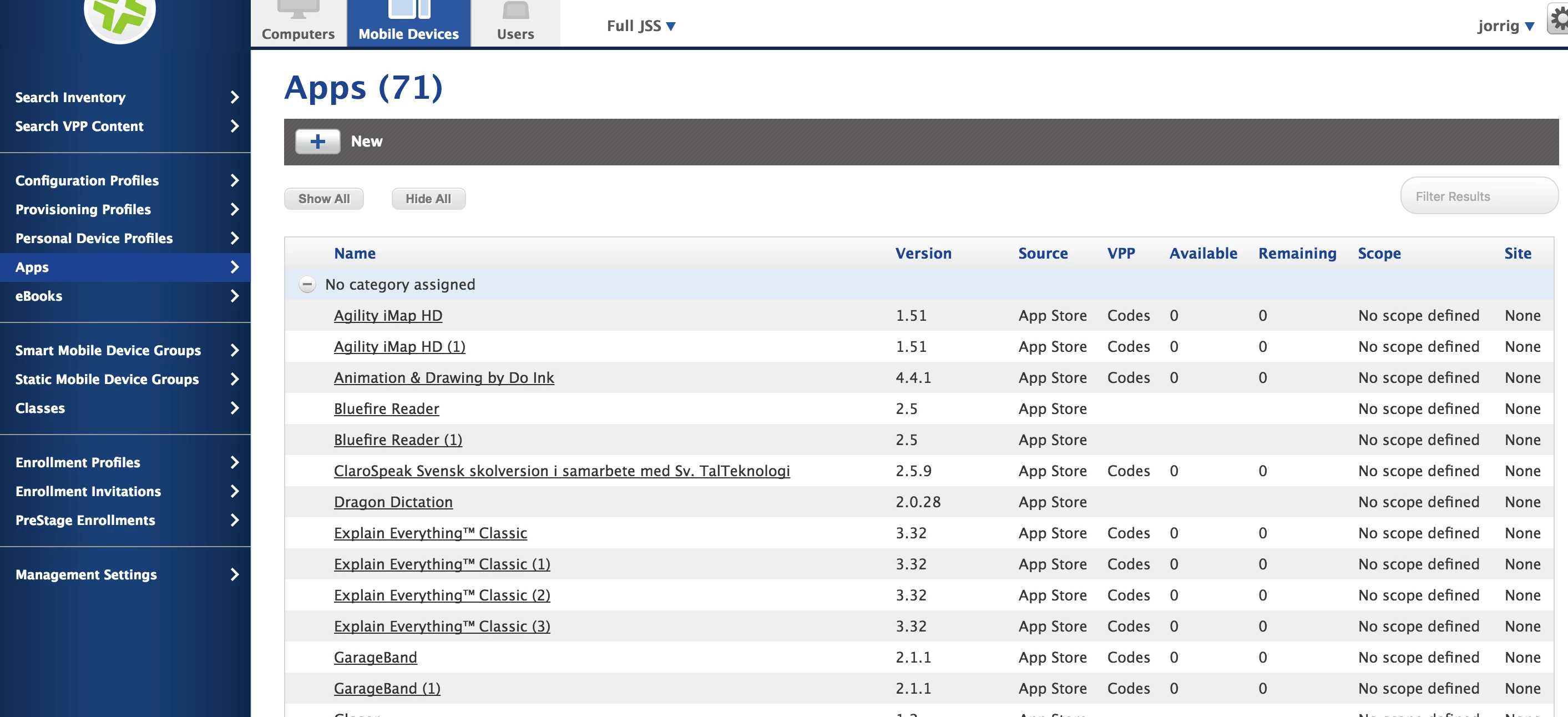Open Configuration Profiles in sidebar
Viewport: 1568px width, 717px height.
(x=87, y=181)
